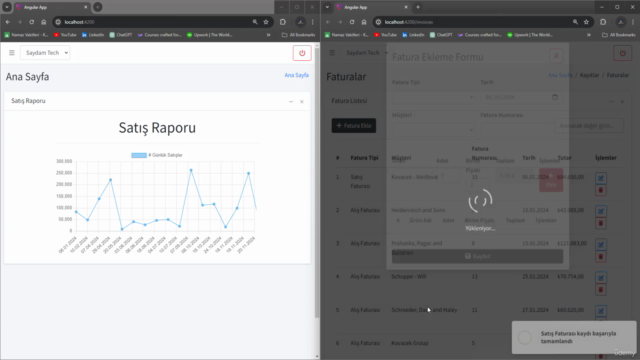Expand Saydam Tech dropdown in right window
640x360 pixels.
click(366, 53)
